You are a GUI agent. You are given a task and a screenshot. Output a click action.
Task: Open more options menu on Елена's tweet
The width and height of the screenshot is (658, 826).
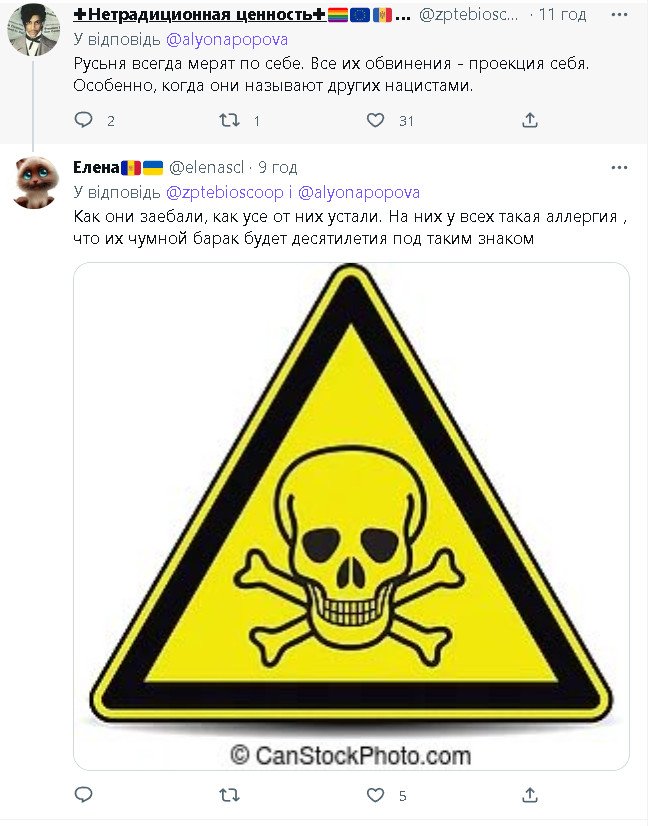tap(620, 168)
